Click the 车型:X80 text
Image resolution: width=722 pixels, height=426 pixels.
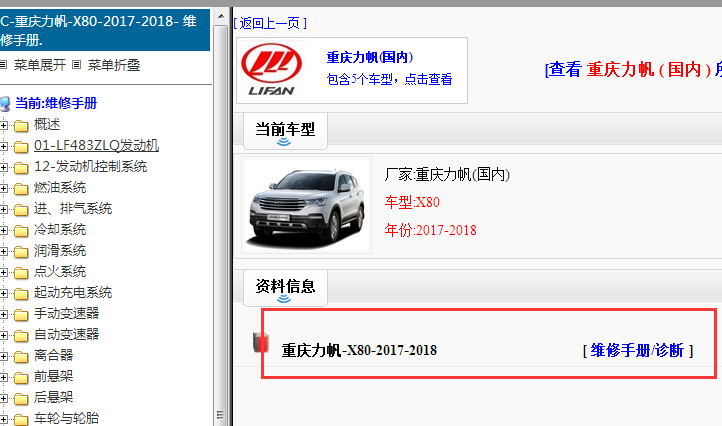pos(412,202)
